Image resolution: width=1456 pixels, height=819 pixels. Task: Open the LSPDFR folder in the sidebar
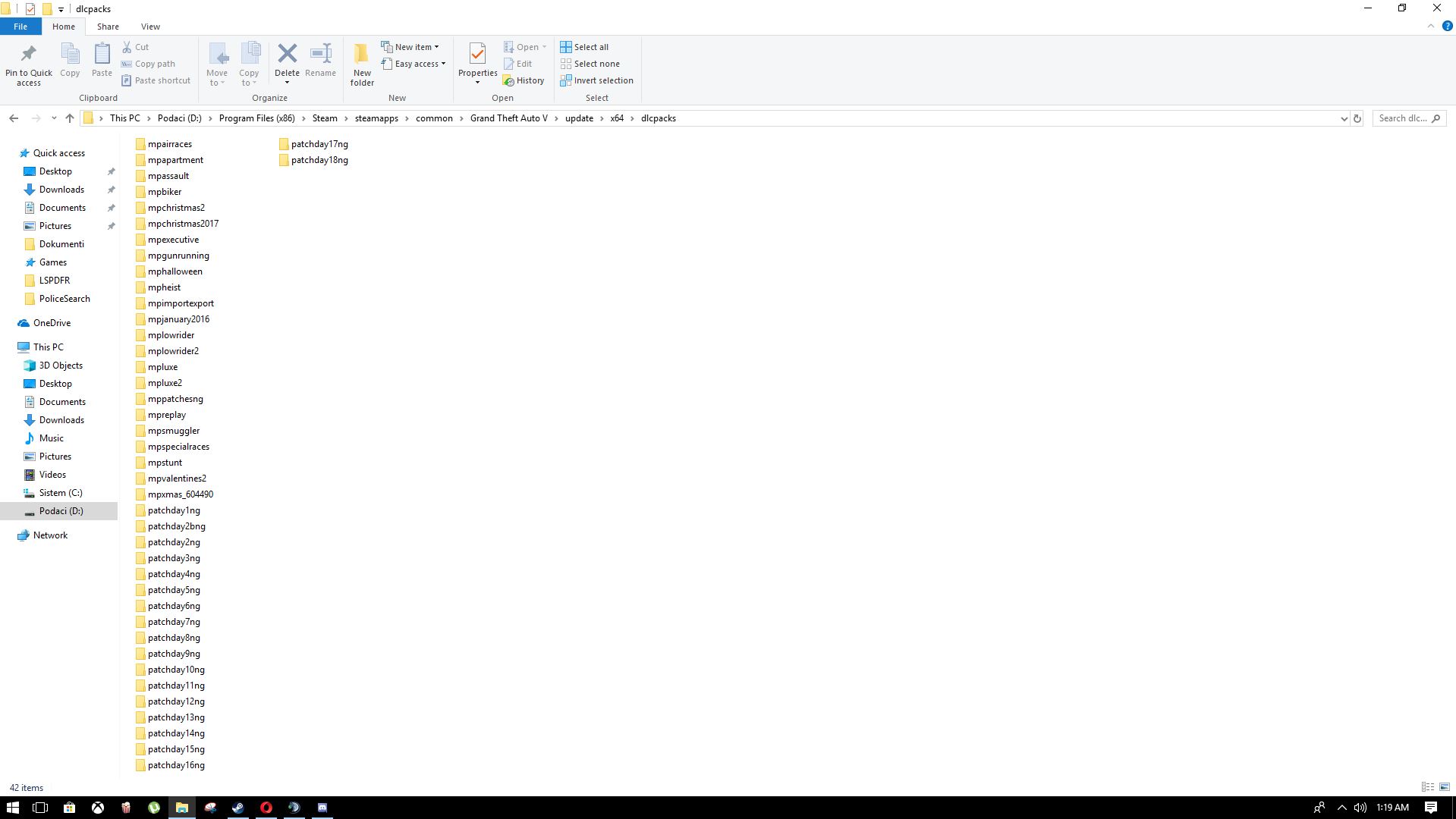pos(55,281)
